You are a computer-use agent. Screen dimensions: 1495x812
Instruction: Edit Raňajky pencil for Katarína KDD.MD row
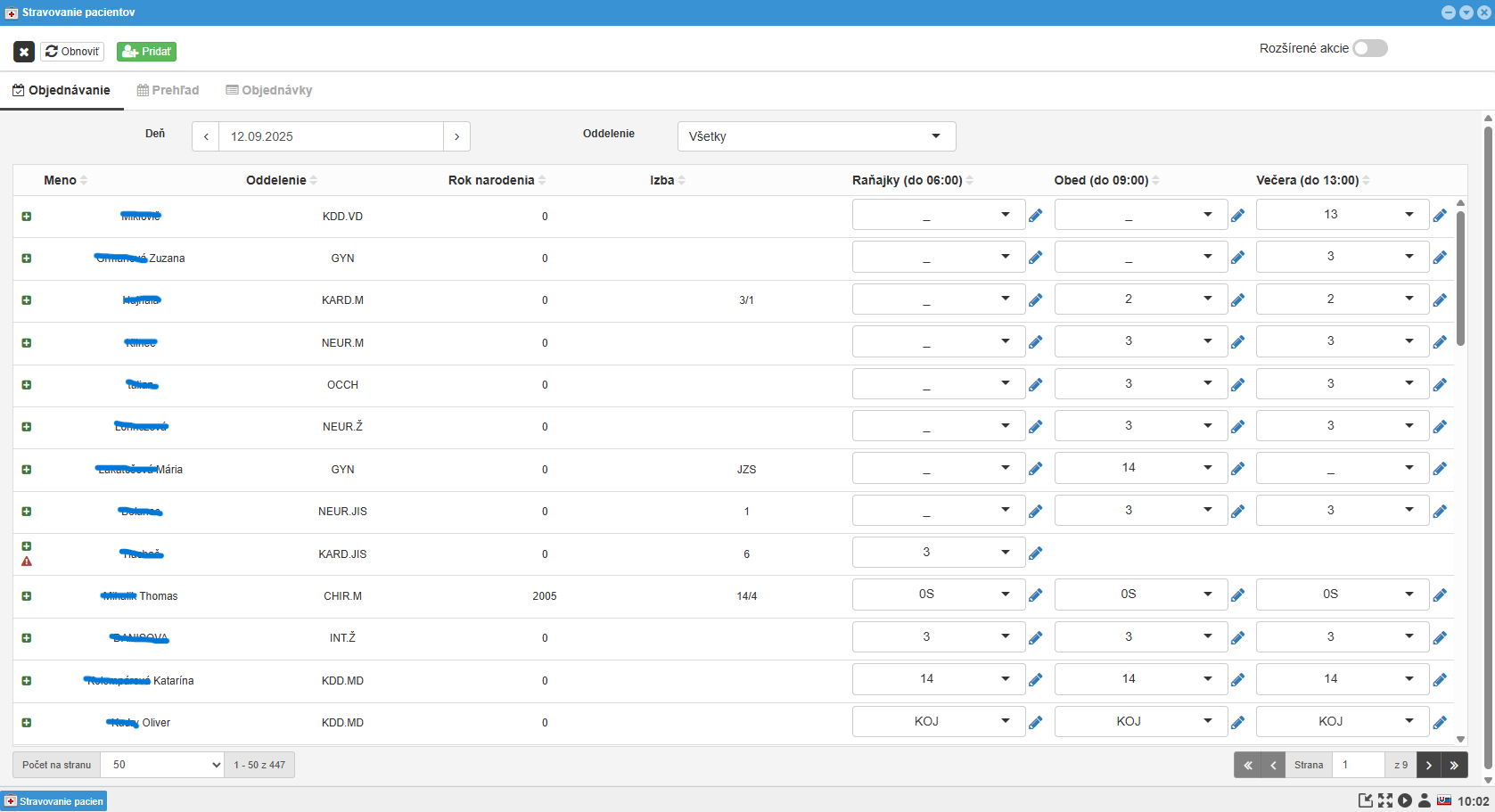coord(1035,680)
